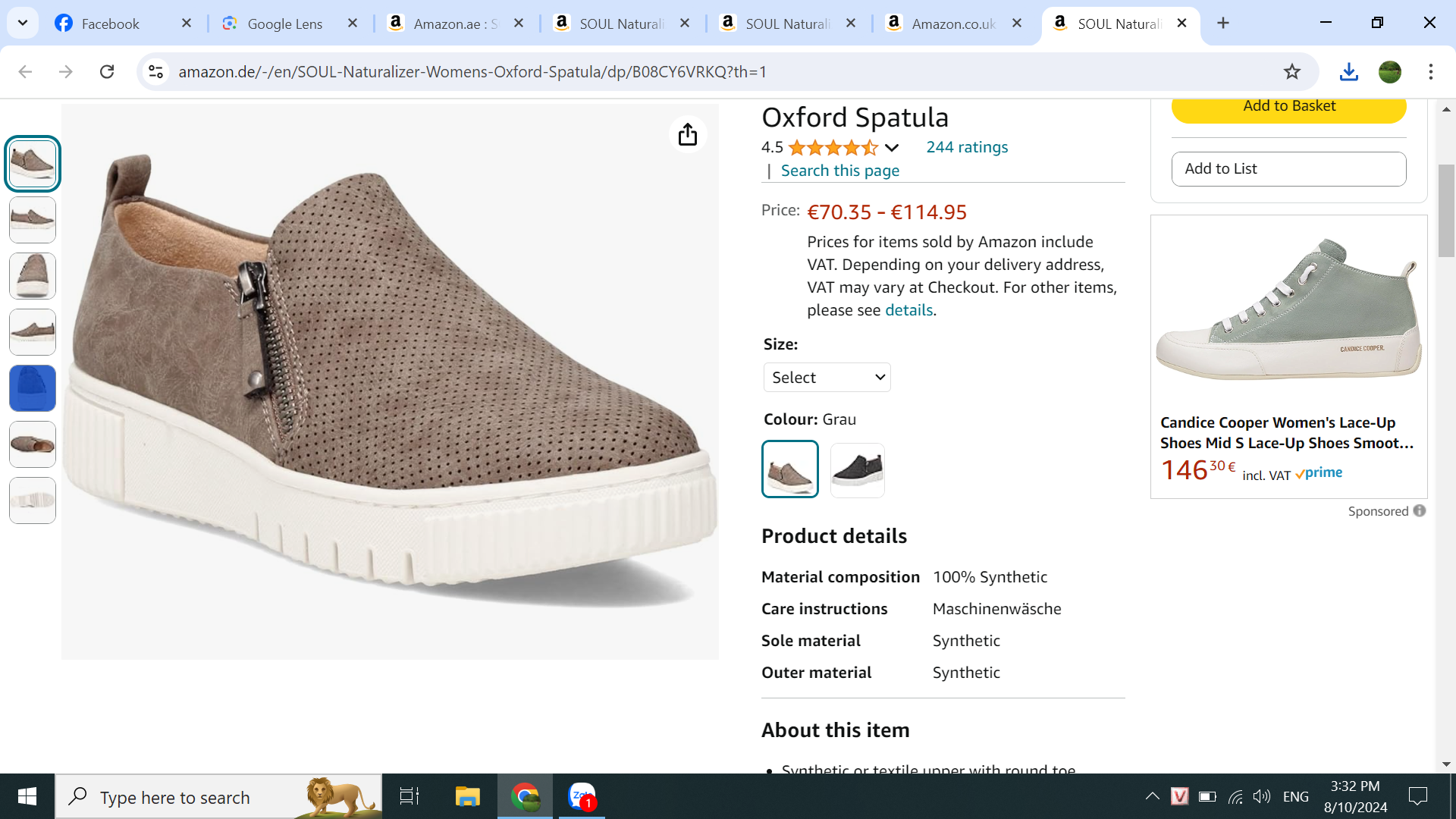1456x819 pixels.
Task: Open the tab search dropdown arrow
Action: (23, 23)
